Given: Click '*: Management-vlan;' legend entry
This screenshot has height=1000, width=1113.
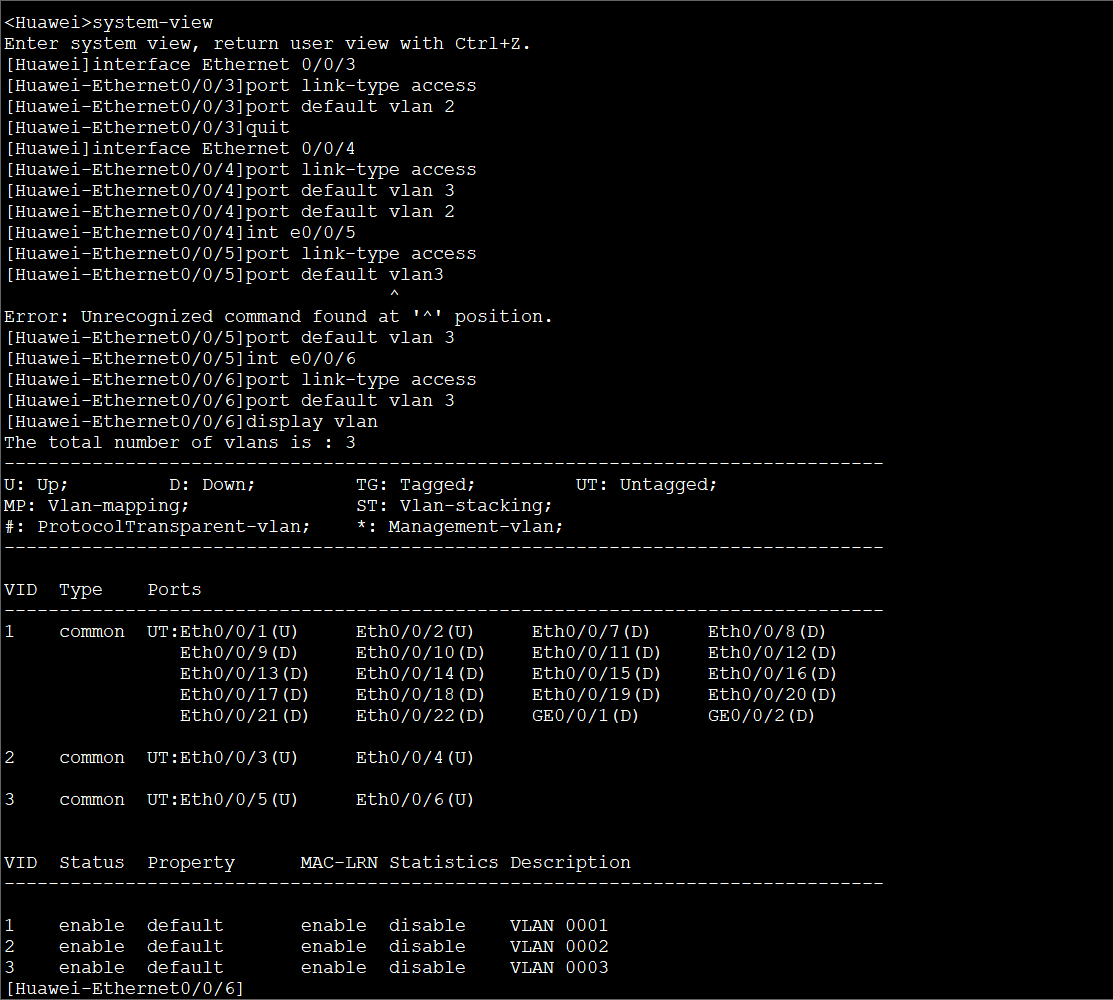Looking at the screenshot, I should pyautogui.click(x=460, y=527).
